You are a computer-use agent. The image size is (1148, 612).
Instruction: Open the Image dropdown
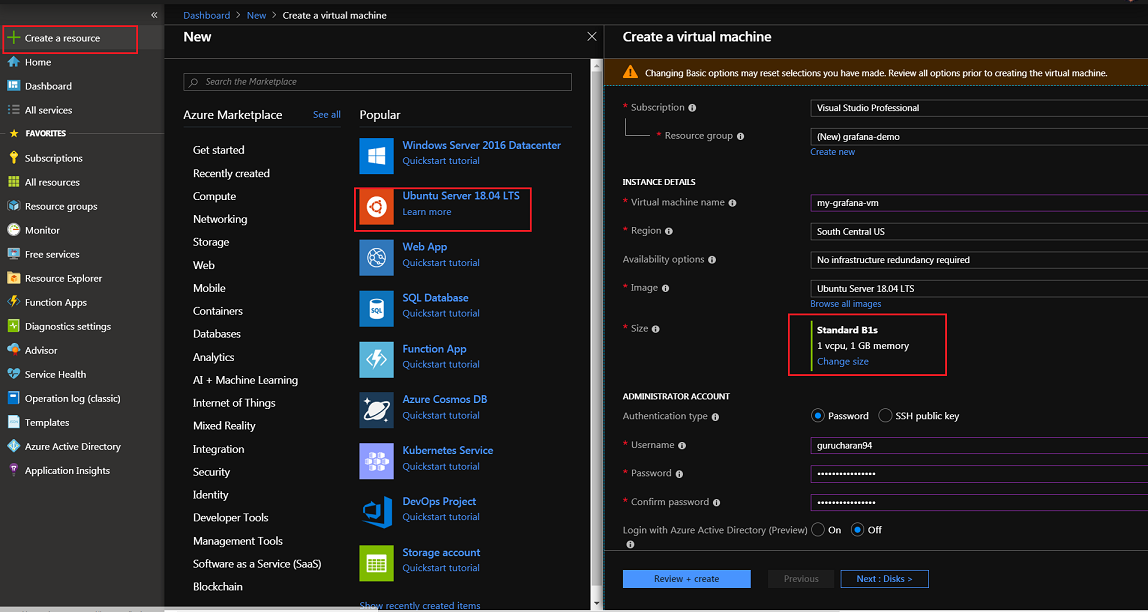coord(979,288)
